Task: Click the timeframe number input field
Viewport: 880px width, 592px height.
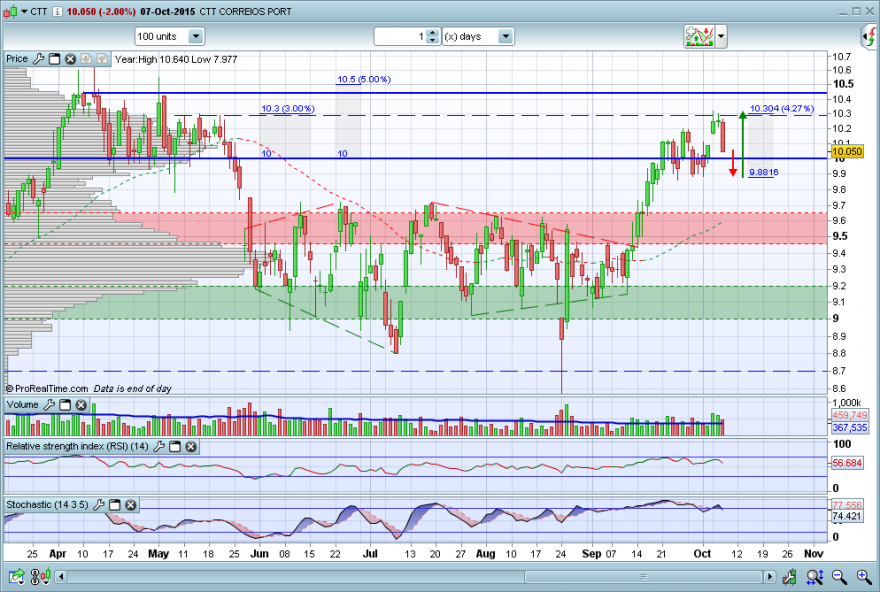Action: (x=401, y=36)
